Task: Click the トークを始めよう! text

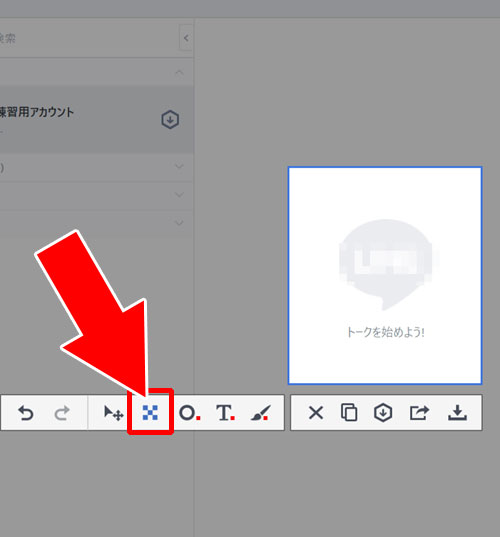Action: (x=385, y=332)
